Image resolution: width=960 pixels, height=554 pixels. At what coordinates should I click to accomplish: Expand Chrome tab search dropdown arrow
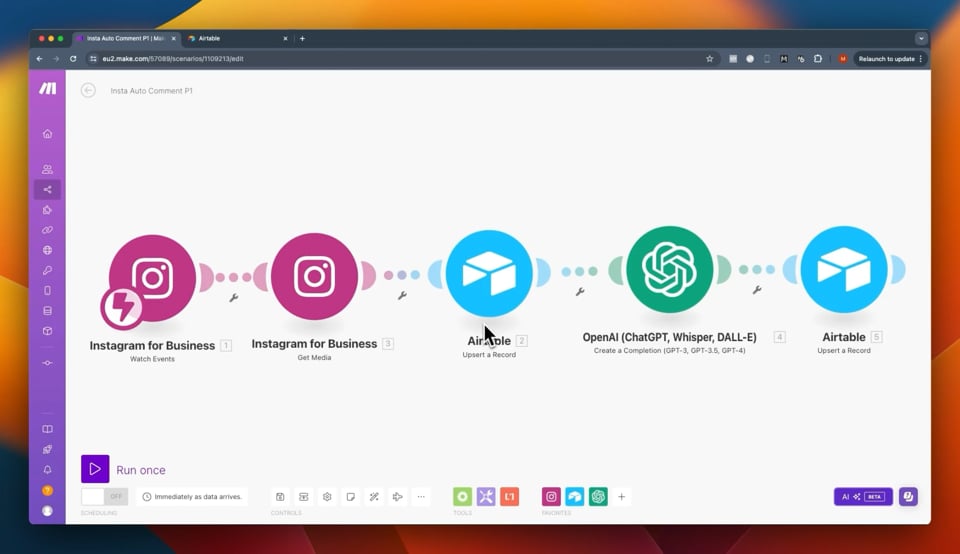point(921,38)
